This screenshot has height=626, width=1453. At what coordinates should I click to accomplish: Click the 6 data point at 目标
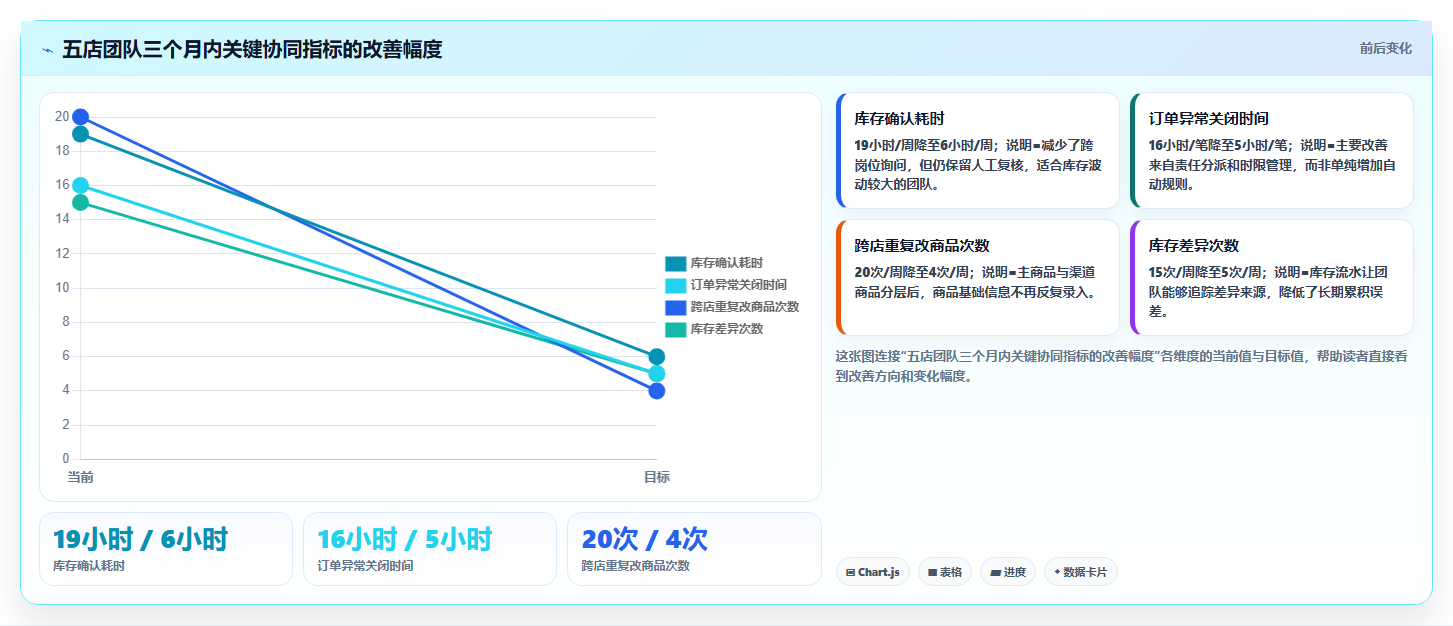click(x=657, y=357)
